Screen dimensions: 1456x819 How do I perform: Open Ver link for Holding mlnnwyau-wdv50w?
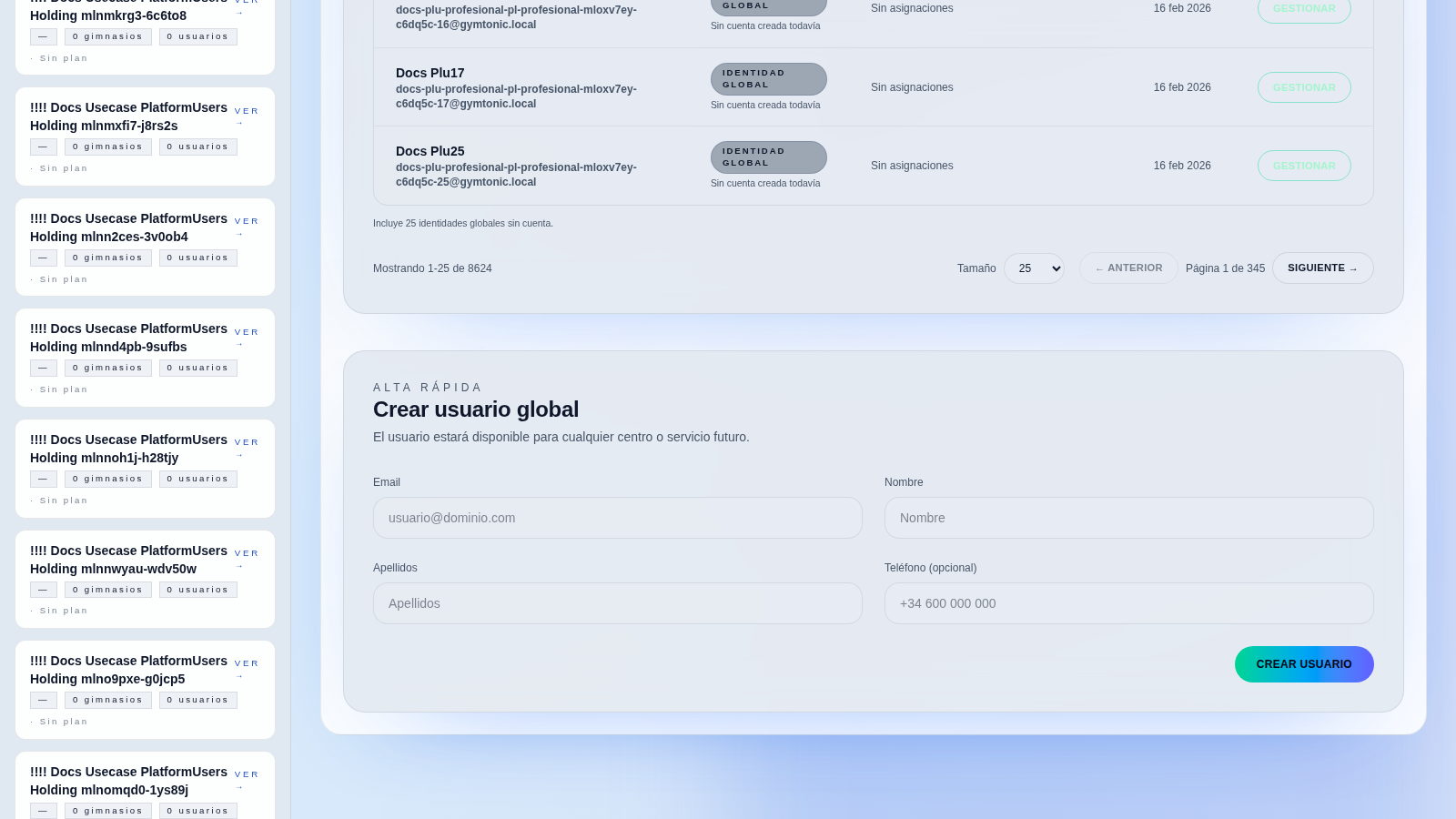pos(246,559)
